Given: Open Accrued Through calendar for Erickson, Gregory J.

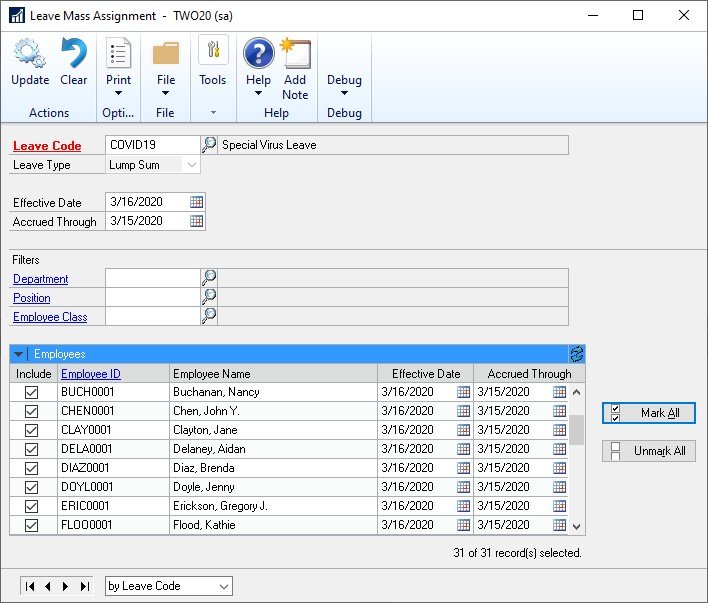Looking at the screenshot, I should (559, 505).
